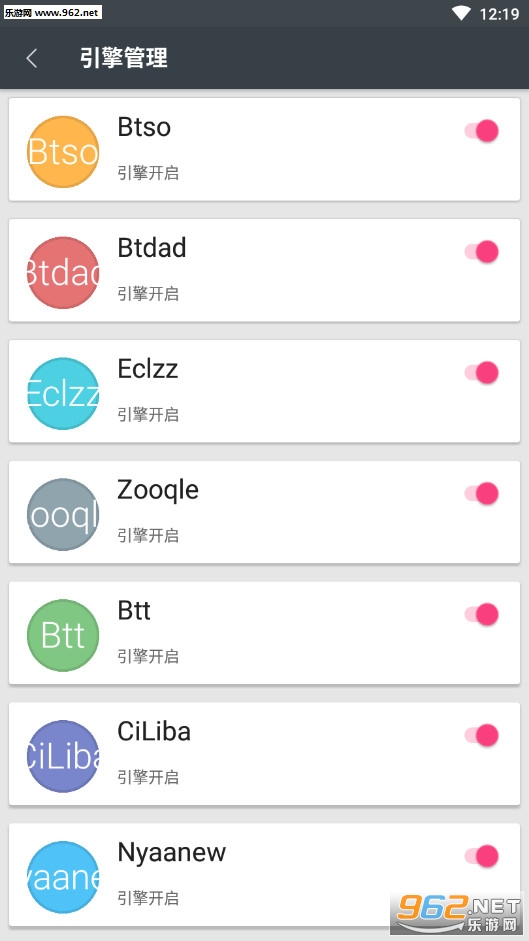Image resolution: width=529 pixels, height=941 pixels.
Task: Click the 引擎开启 status under CiLiba
Action: [x=148, y=777]
